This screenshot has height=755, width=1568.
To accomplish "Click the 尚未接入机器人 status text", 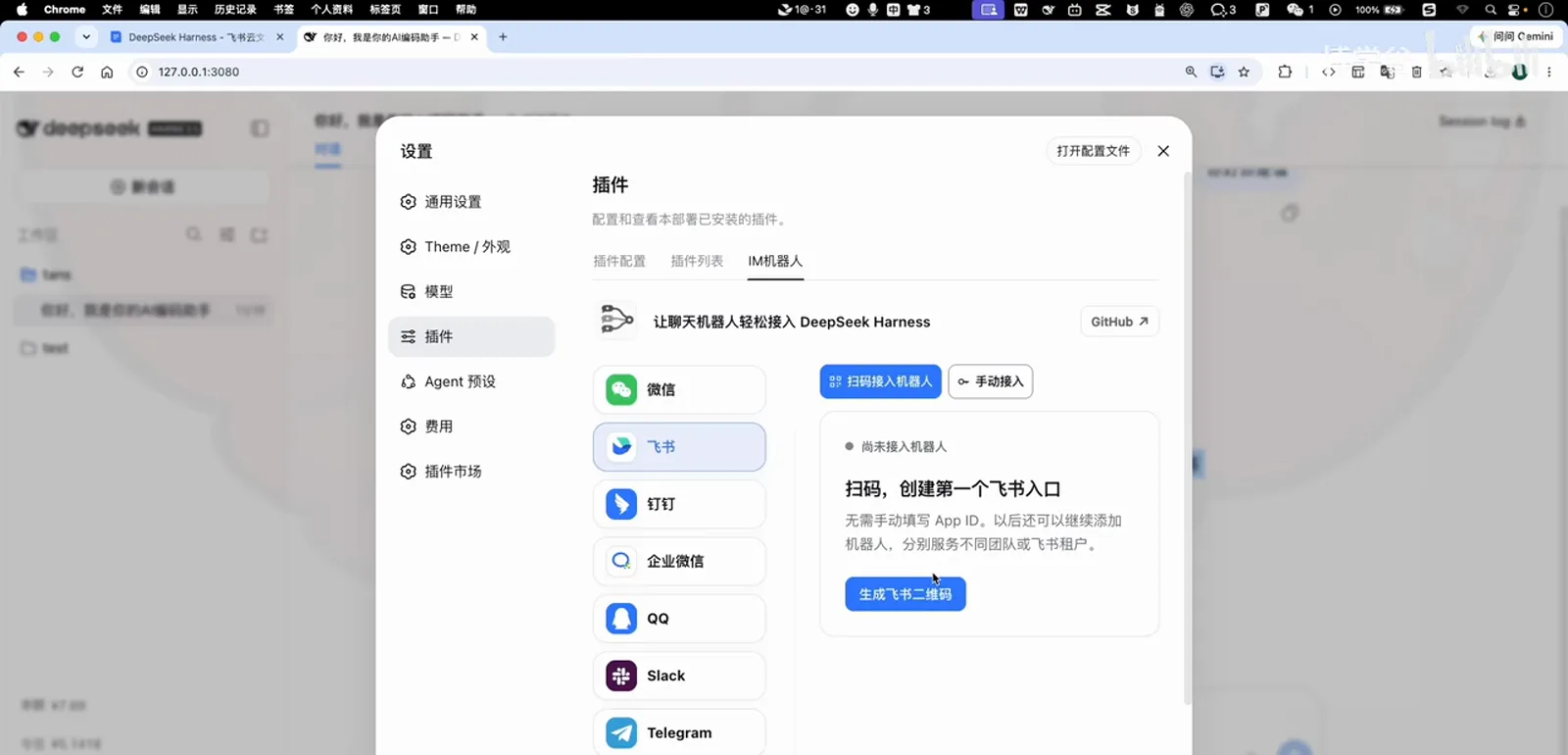I will tap(904, 447).
